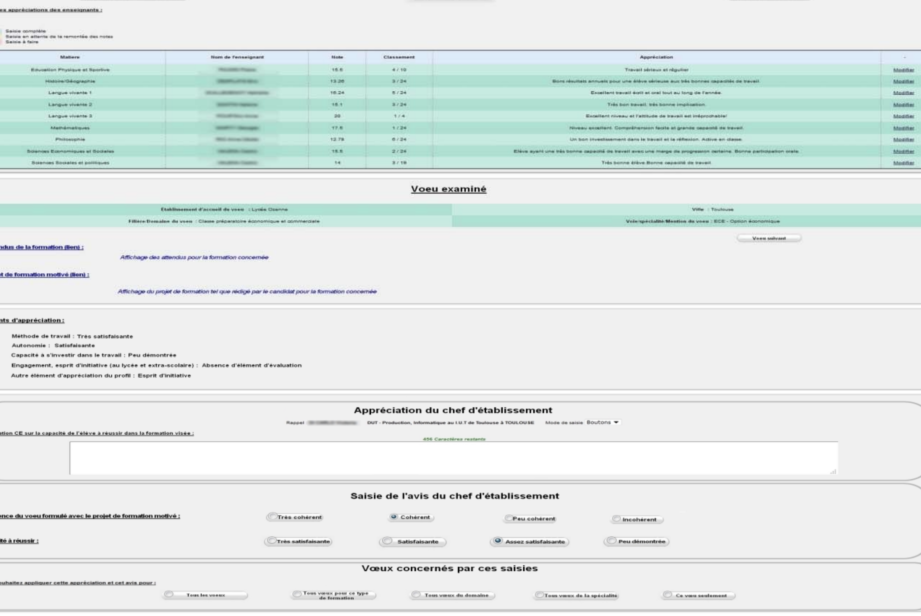Edit the Histoire-Géographie appreciation via Modifier
Image resolution: width=921 pixels, height=616 pixels.
(902, 81)
